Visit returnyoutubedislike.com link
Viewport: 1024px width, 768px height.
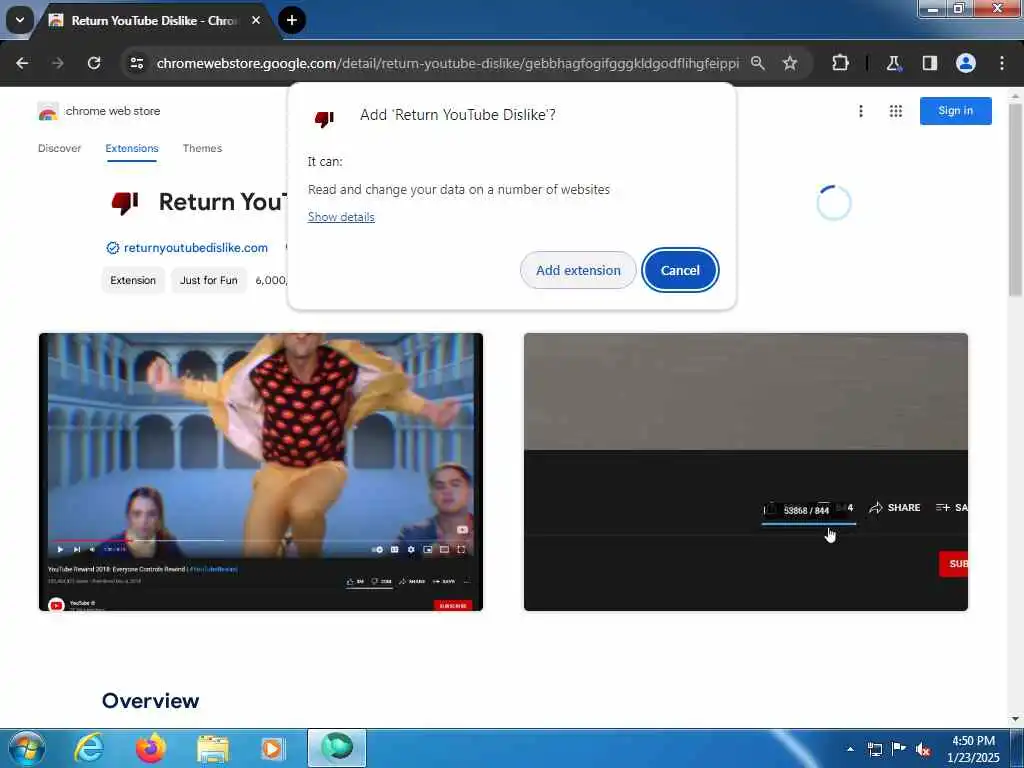click(x=195, y=248)
